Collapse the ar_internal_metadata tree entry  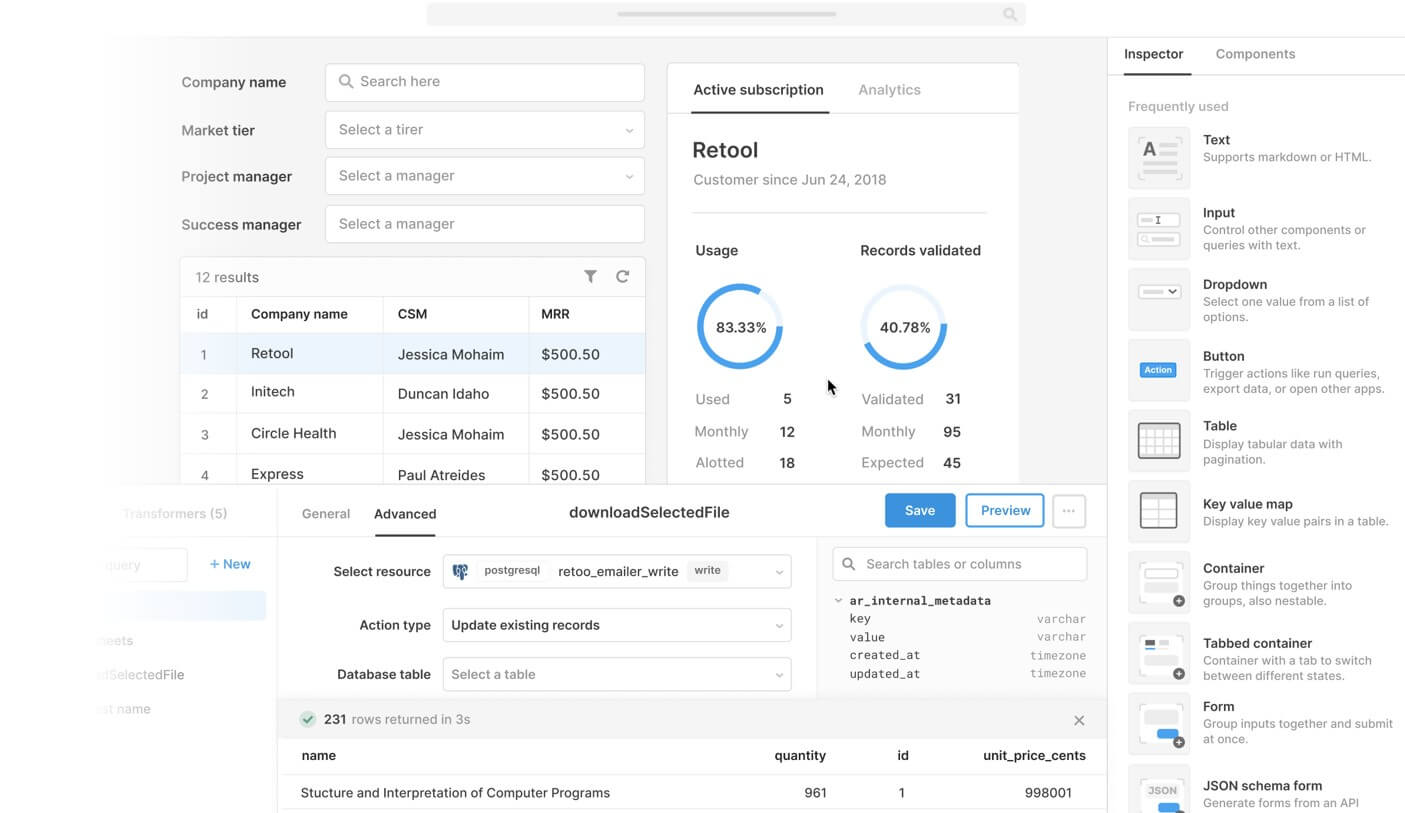point(837,600)
